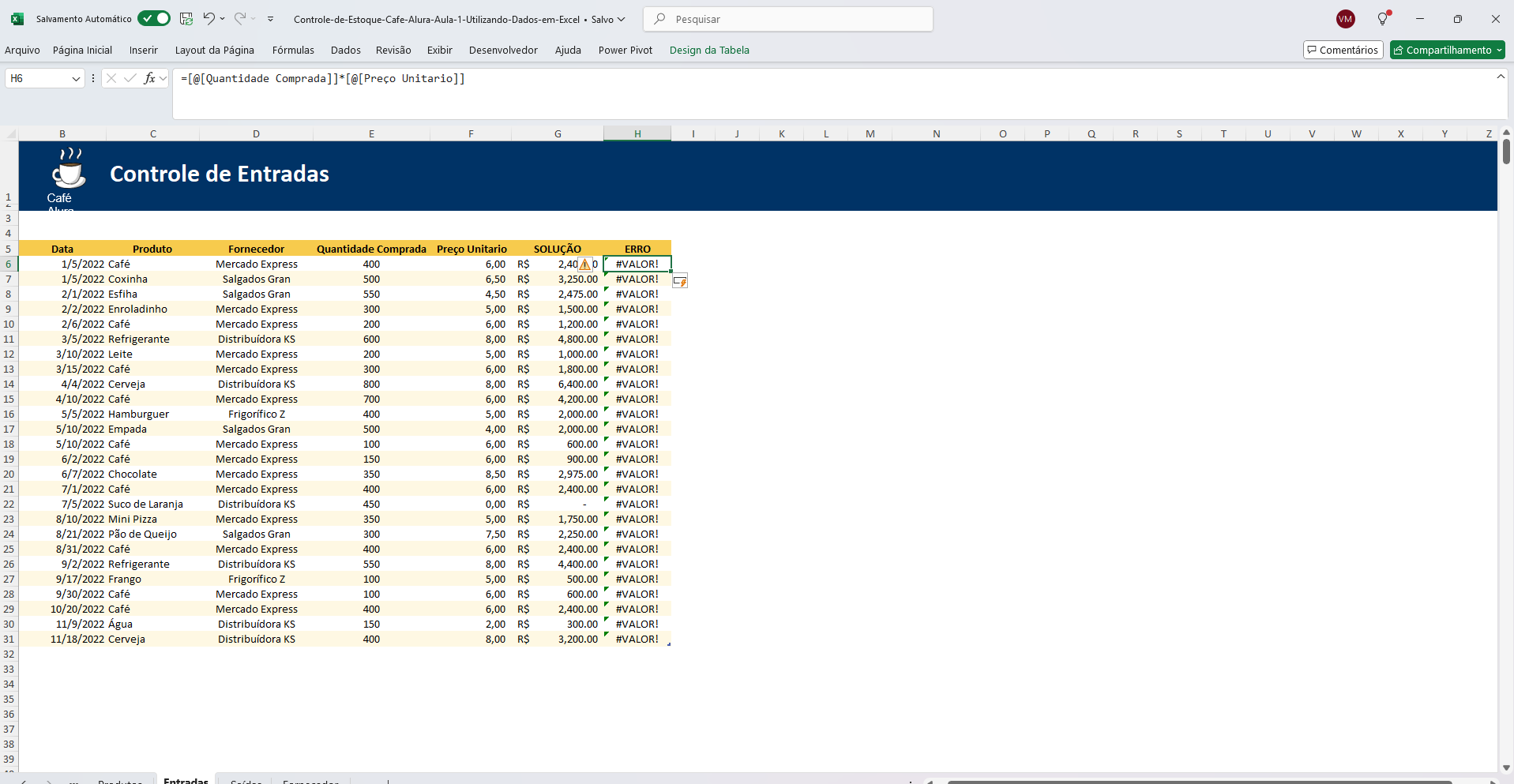Screen dimensions: 1514x784
Task: Select the Frigorífico Z cell in row 16
Action: coord(257,414)
